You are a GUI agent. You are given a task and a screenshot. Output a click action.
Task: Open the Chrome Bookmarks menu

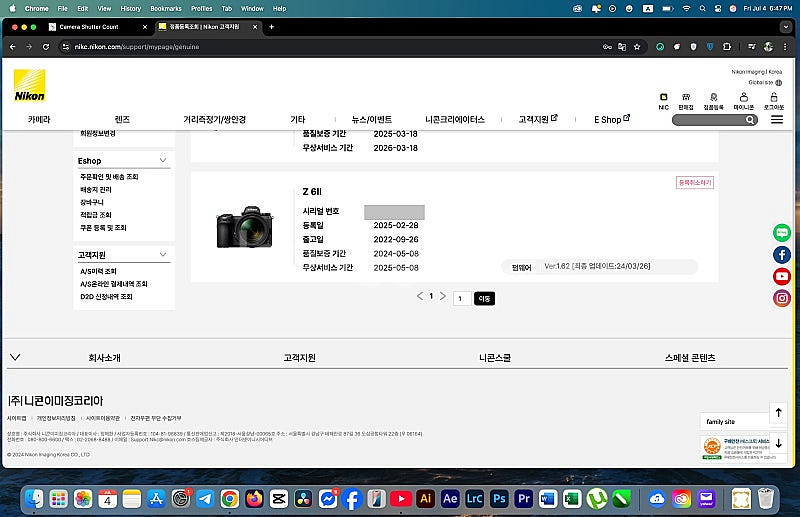pyautogui.click(x=166, y=9)
